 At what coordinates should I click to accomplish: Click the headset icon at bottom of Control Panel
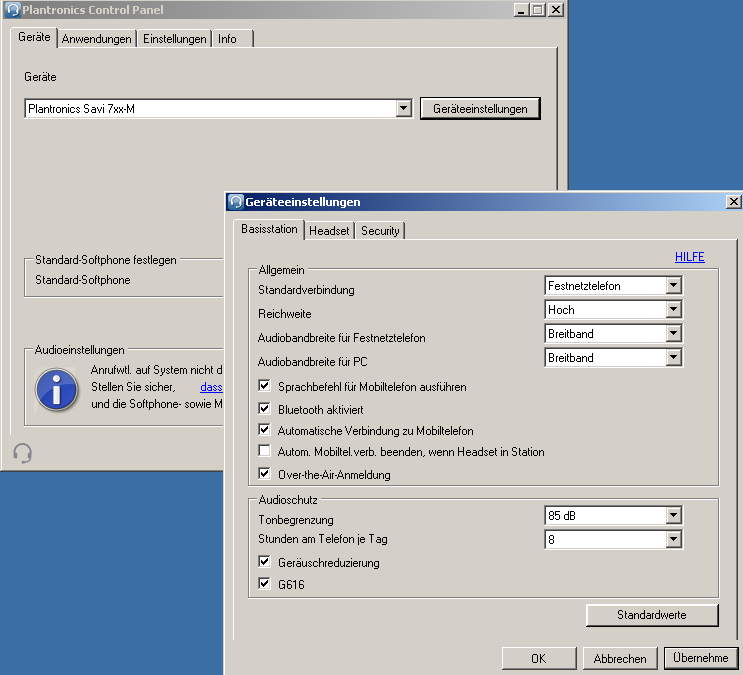pyautogui.click(x=22, y=453)
